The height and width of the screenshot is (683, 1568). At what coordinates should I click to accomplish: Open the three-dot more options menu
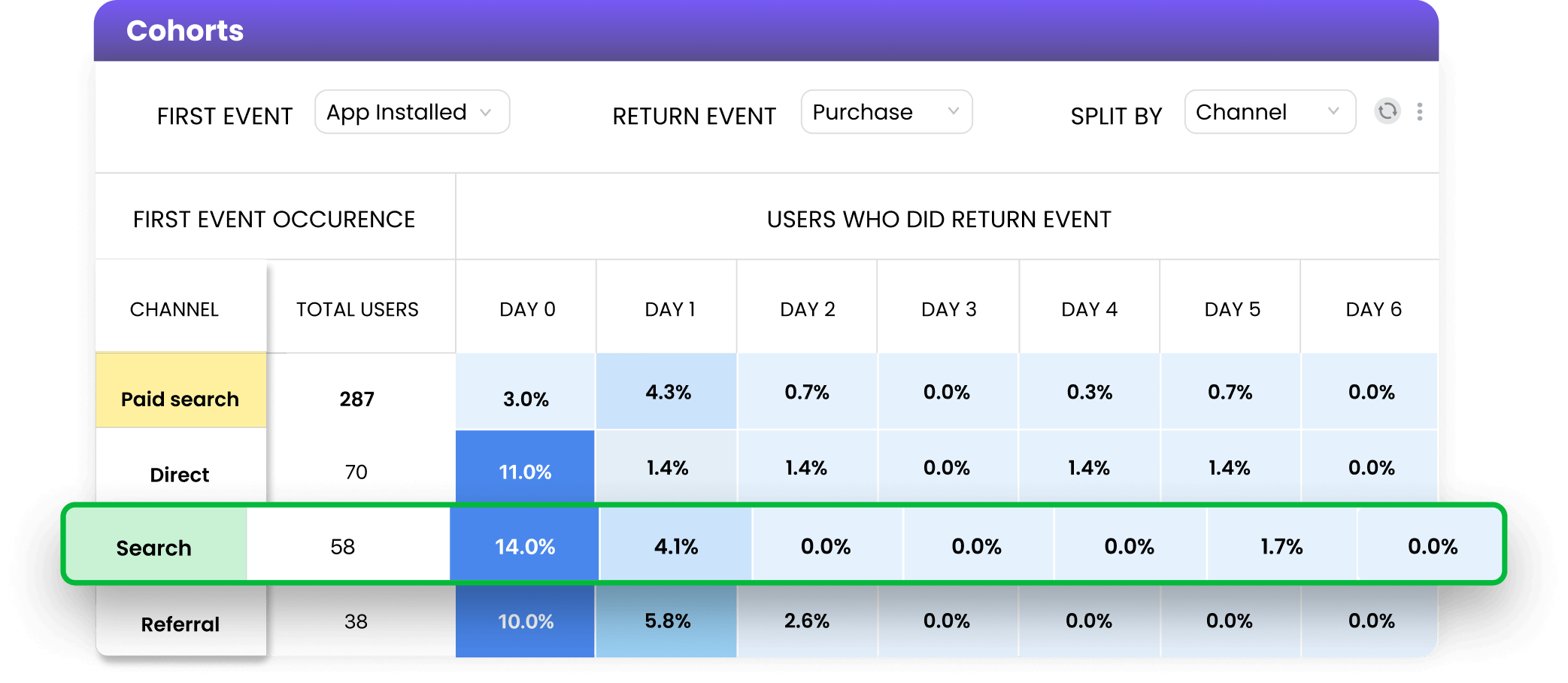coord(1420,111)
